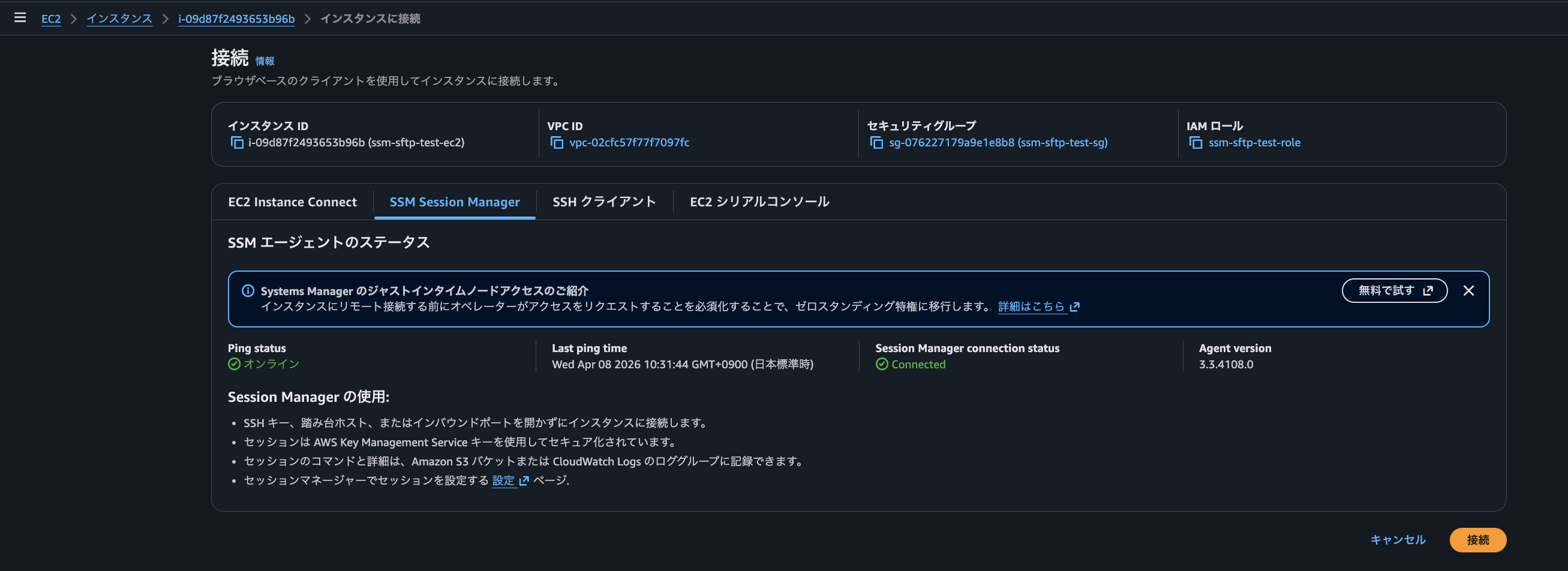Open the 詳細はこちら link
1568x571 pixels.
[x=1032, y=307]
